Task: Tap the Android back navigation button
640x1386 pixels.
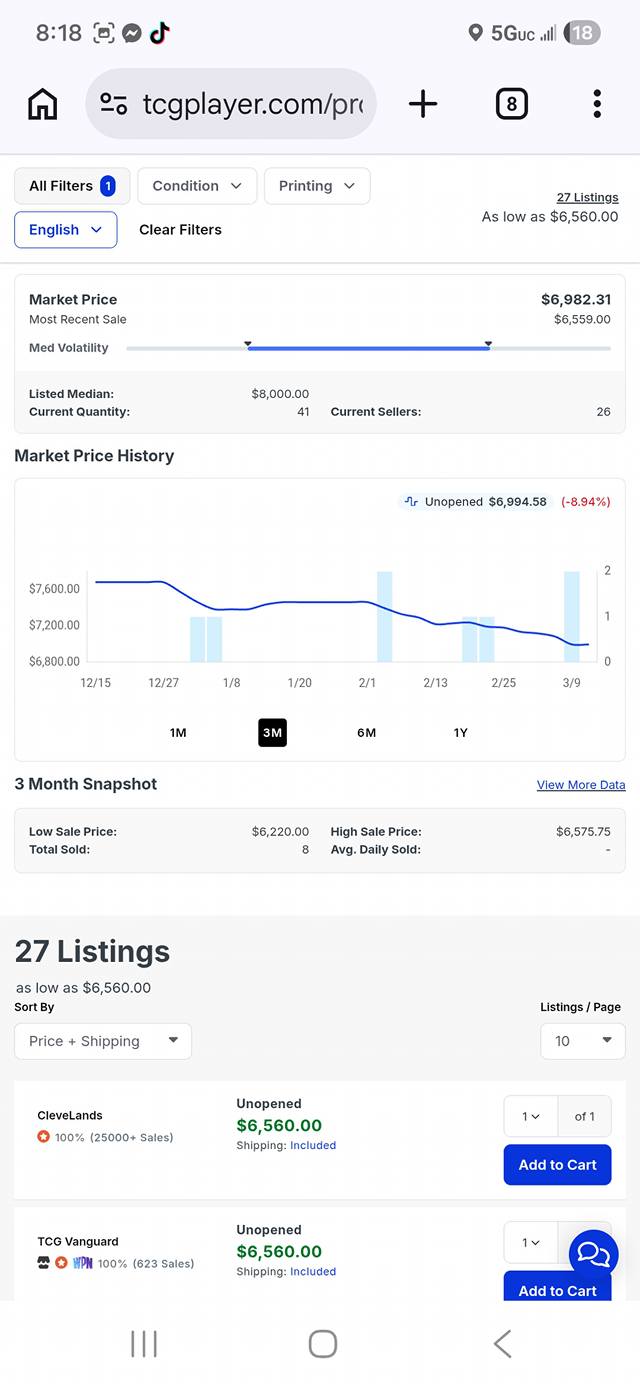Action: (502, 1344)
